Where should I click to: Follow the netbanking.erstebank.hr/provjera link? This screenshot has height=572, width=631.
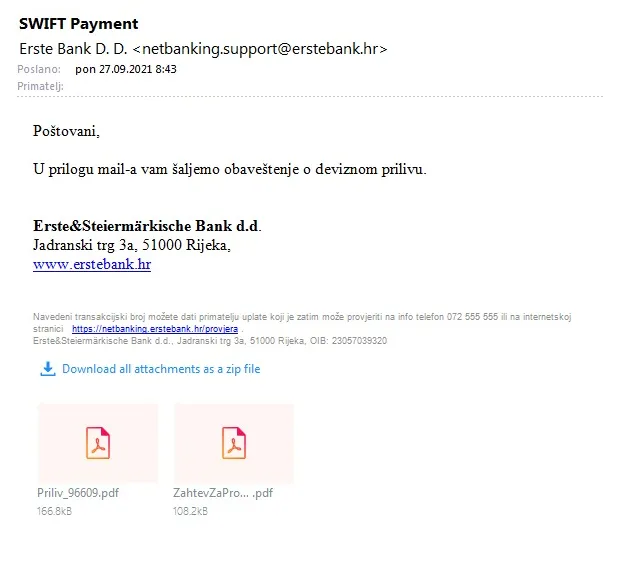[x=155, y=329]
